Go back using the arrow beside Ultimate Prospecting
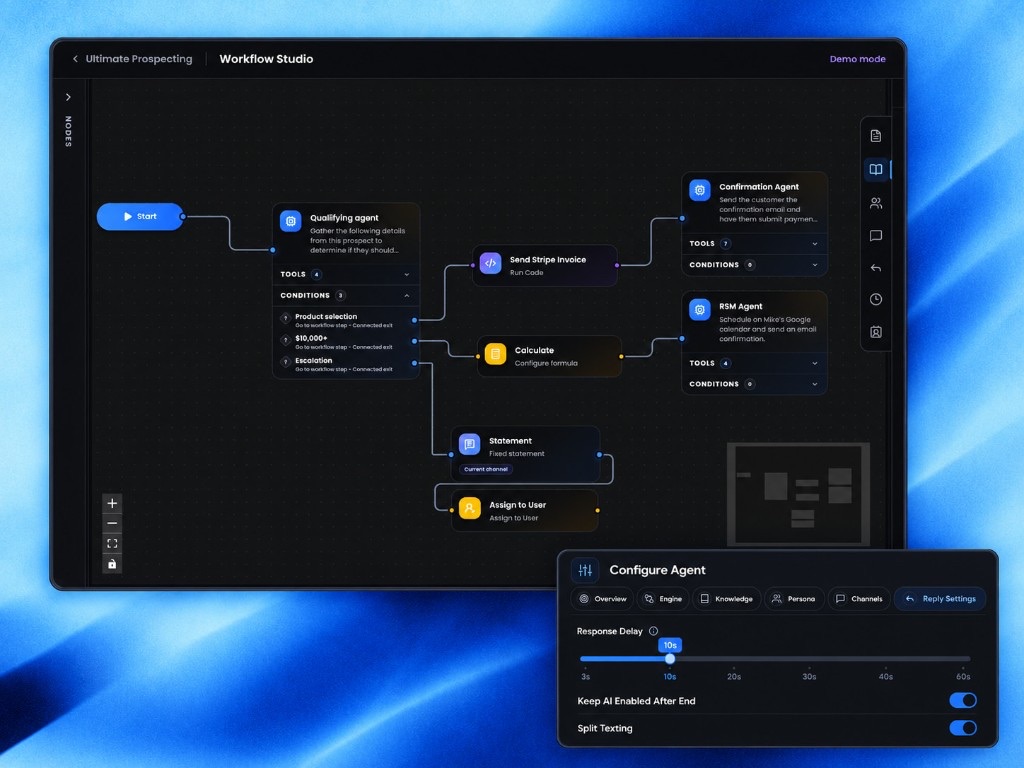1024x768 pixels. click(75, 59)
